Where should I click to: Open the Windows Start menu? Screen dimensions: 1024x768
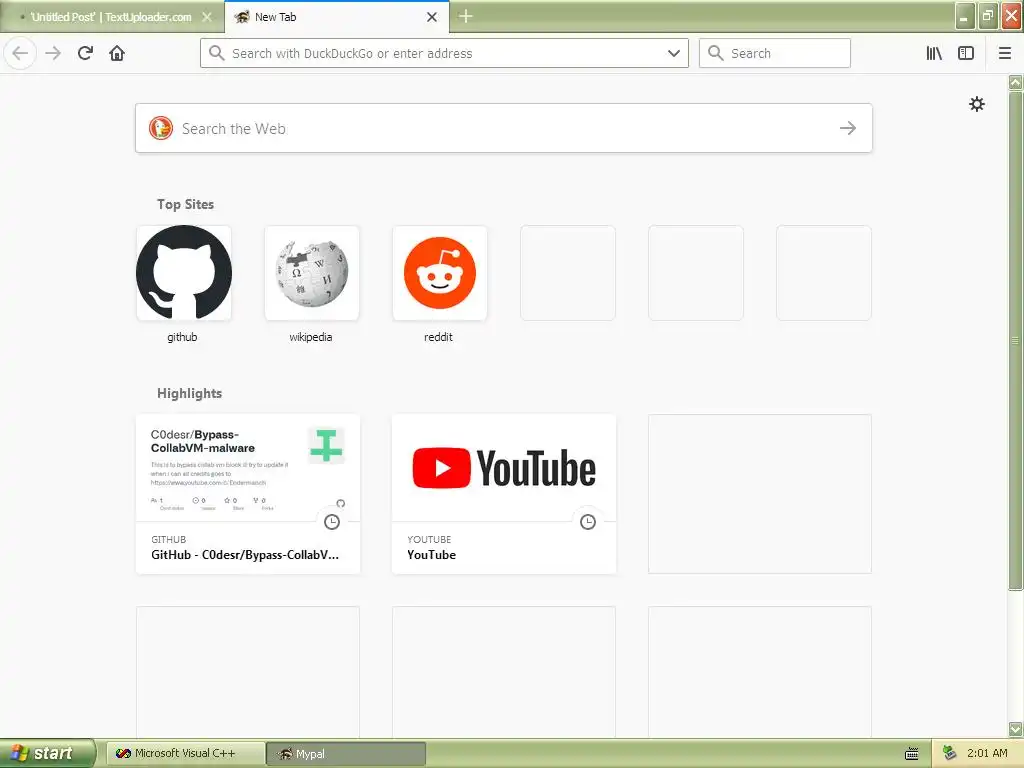(x=47, y=753)
